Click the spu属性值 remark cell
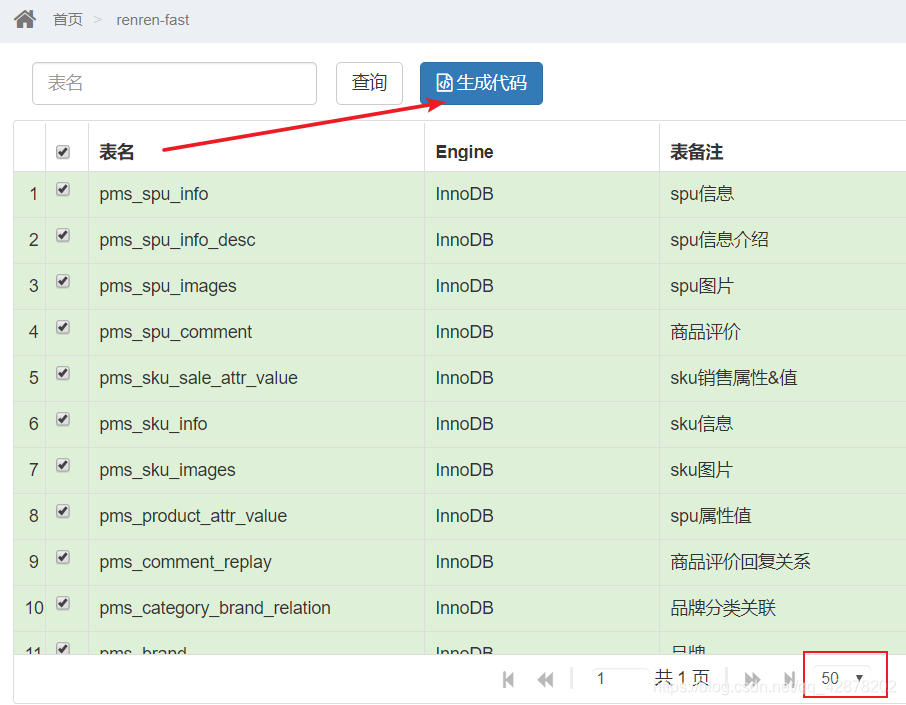 click(x=782, y=516)
